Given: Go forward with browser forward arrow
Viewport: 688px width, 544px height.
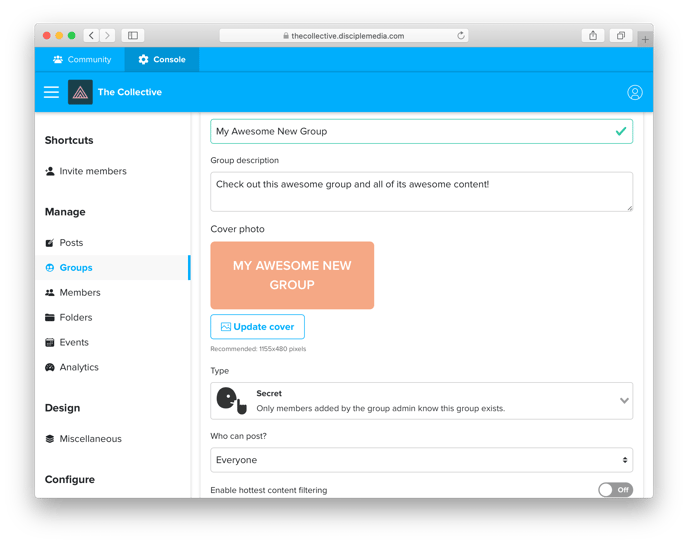Looking at the screenshot, I should click(107, 36).
